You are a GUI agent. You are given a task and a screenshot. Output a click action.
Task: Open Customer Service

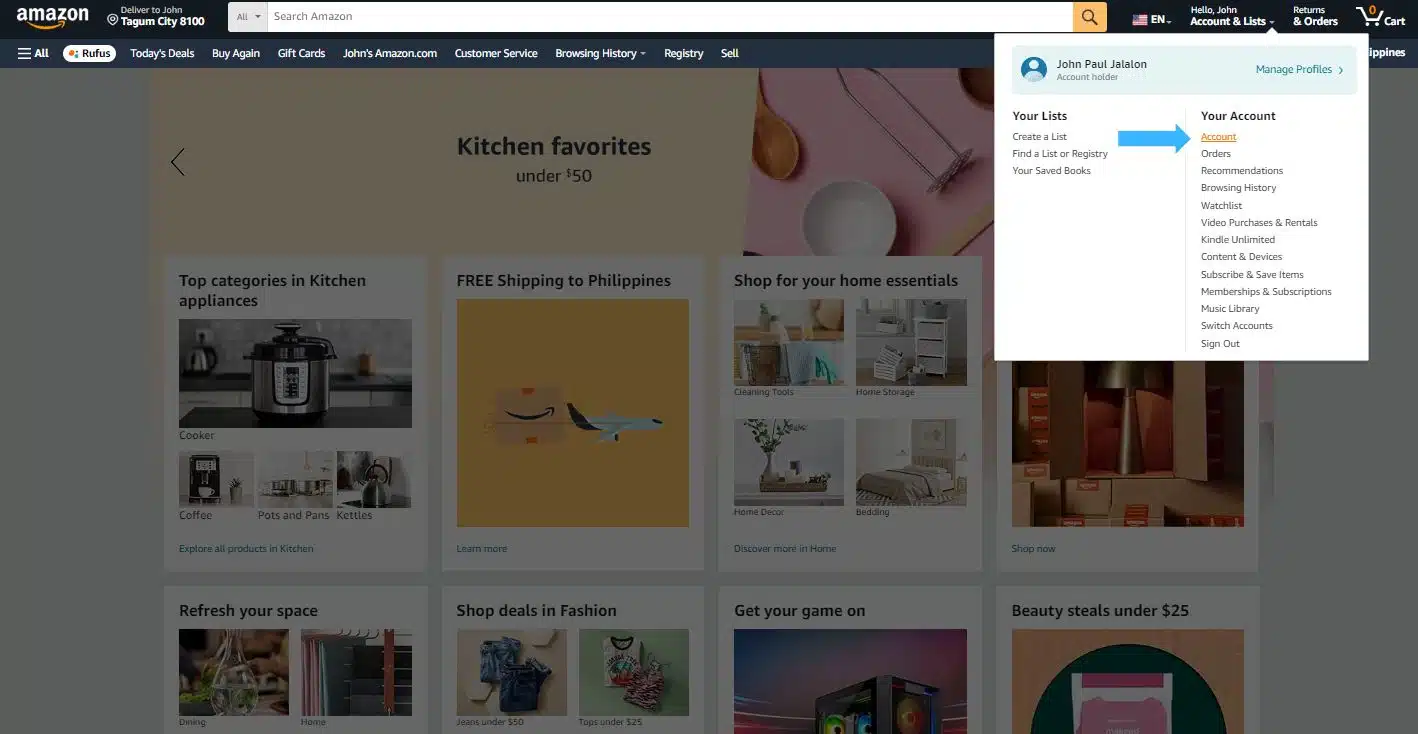[x=496, y=53]
